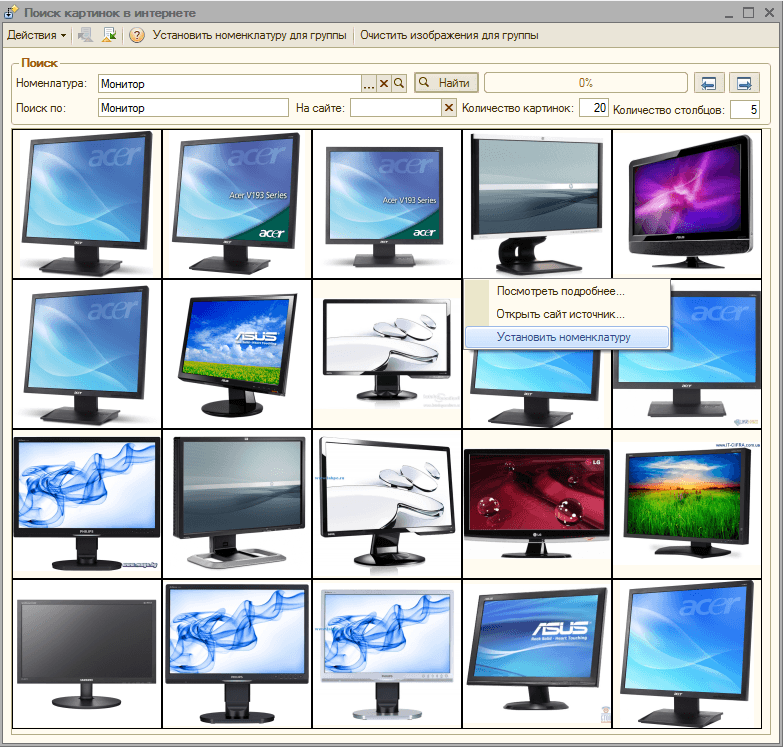
Task: Click the ellipsis select button in Номенклатура
Action: tap(368, 84)
